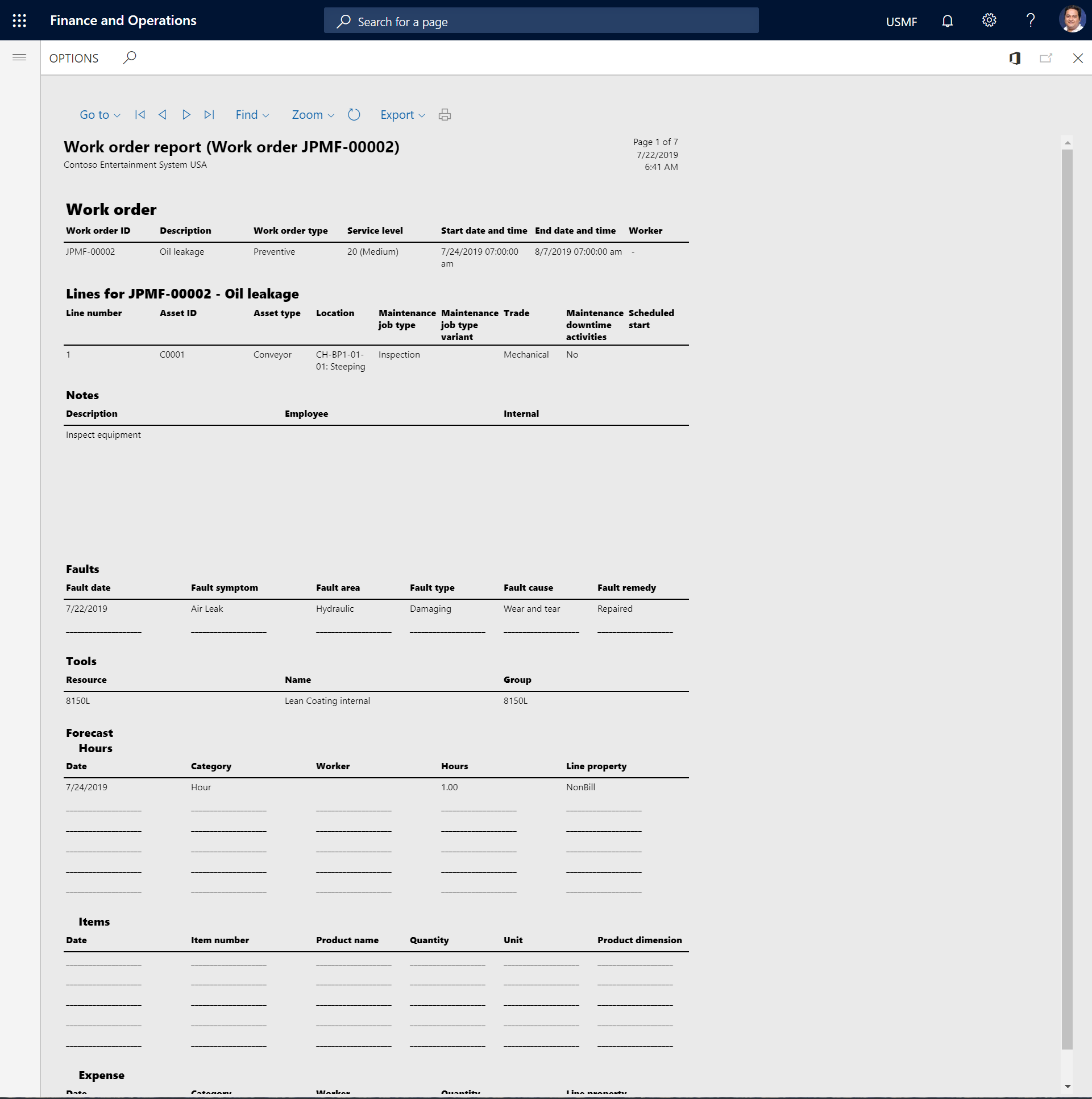1092x1099 pixels.
Task: Click the Conveyor asset type
Action: tap(272, 354)
